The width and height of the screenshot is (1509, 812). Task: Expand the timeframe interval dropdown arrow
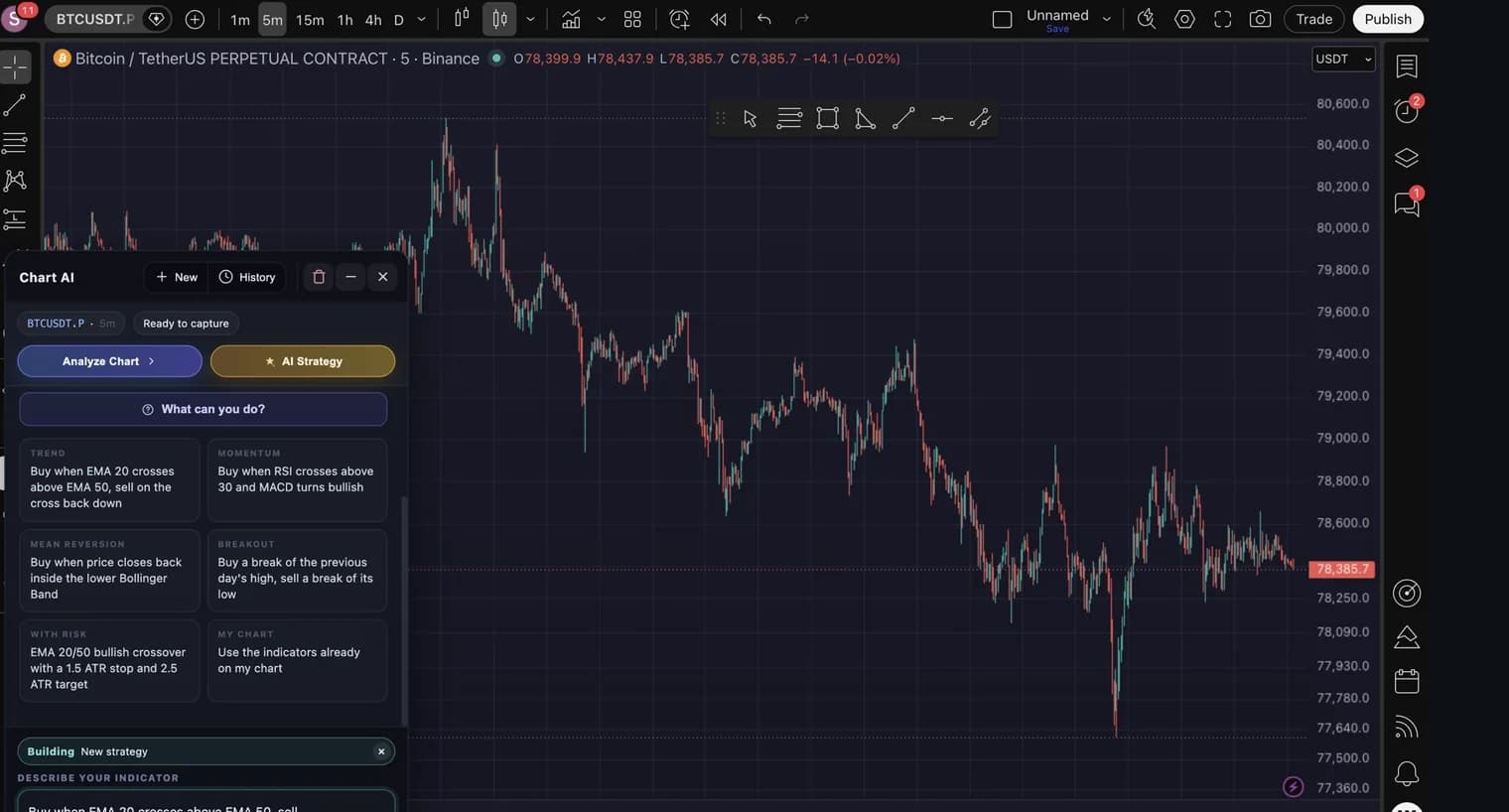tap(421, 19)
